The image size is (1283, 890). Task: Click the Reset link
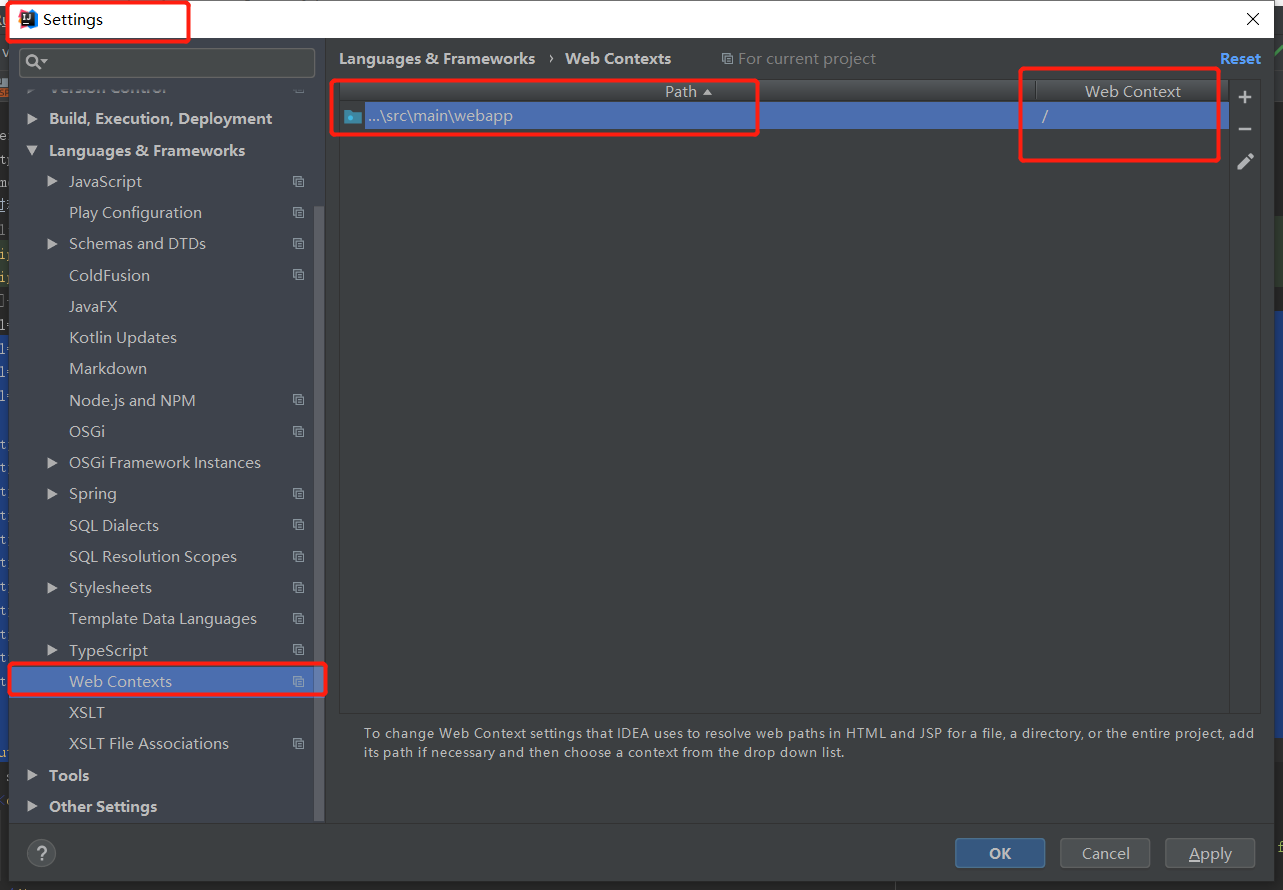[1239, 58]
